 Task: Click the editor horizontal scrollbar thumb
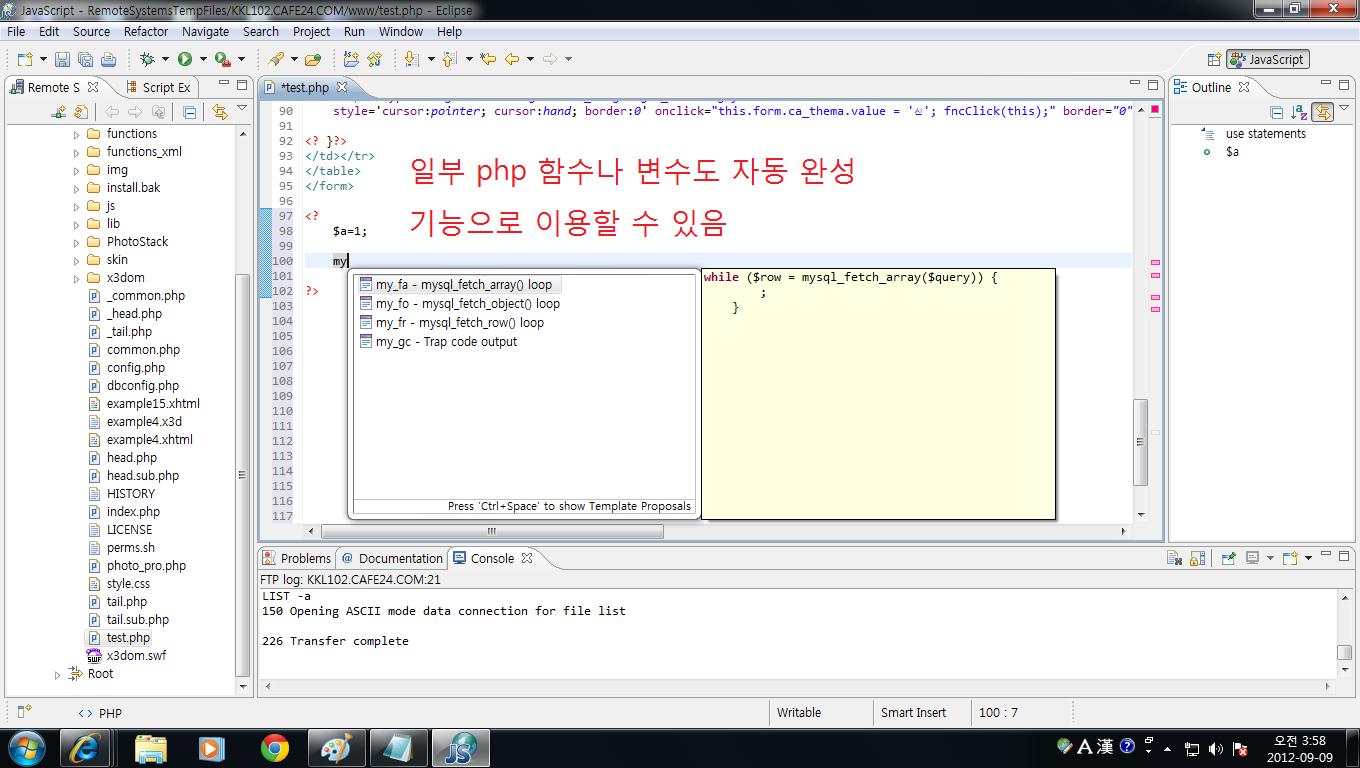point(490,532)
